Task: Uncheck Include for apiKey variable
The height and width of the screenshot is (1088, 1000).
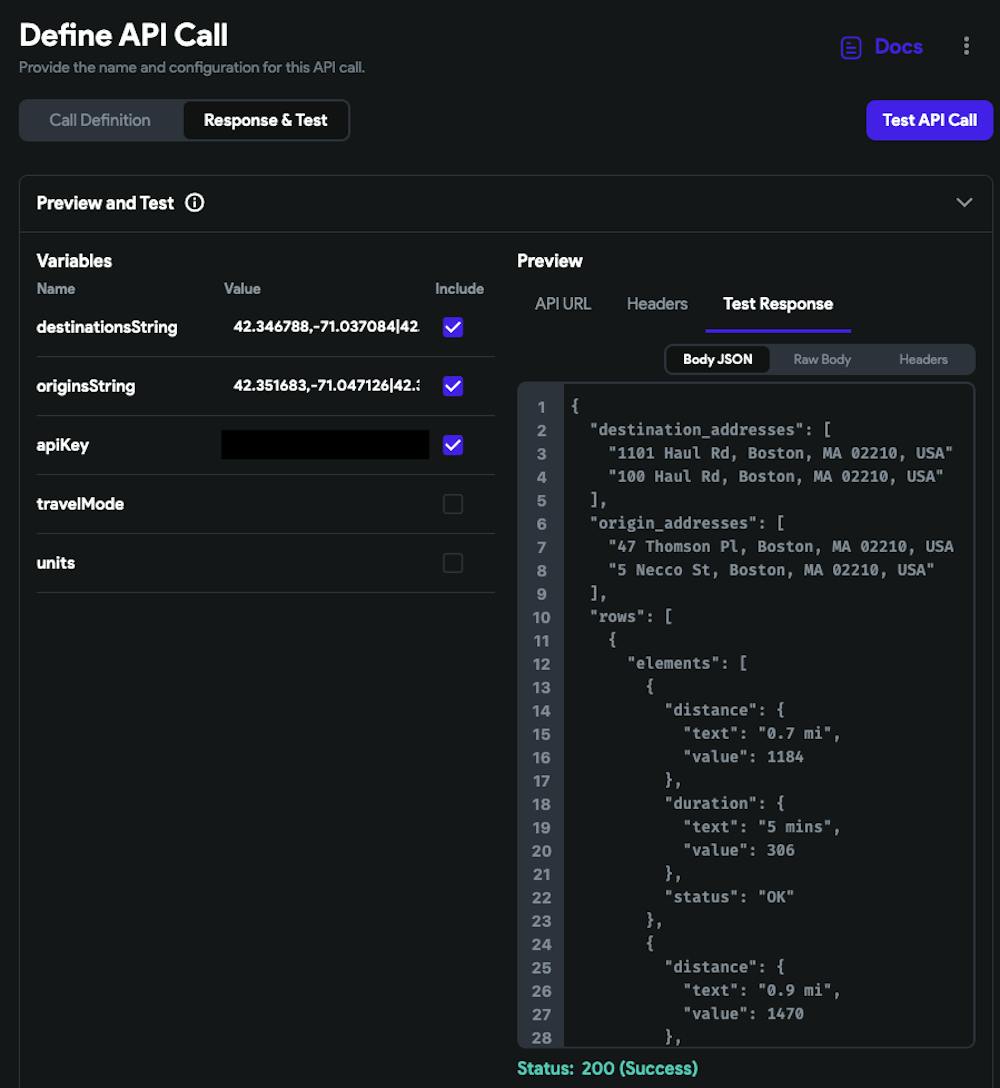Action: (453, 445)
